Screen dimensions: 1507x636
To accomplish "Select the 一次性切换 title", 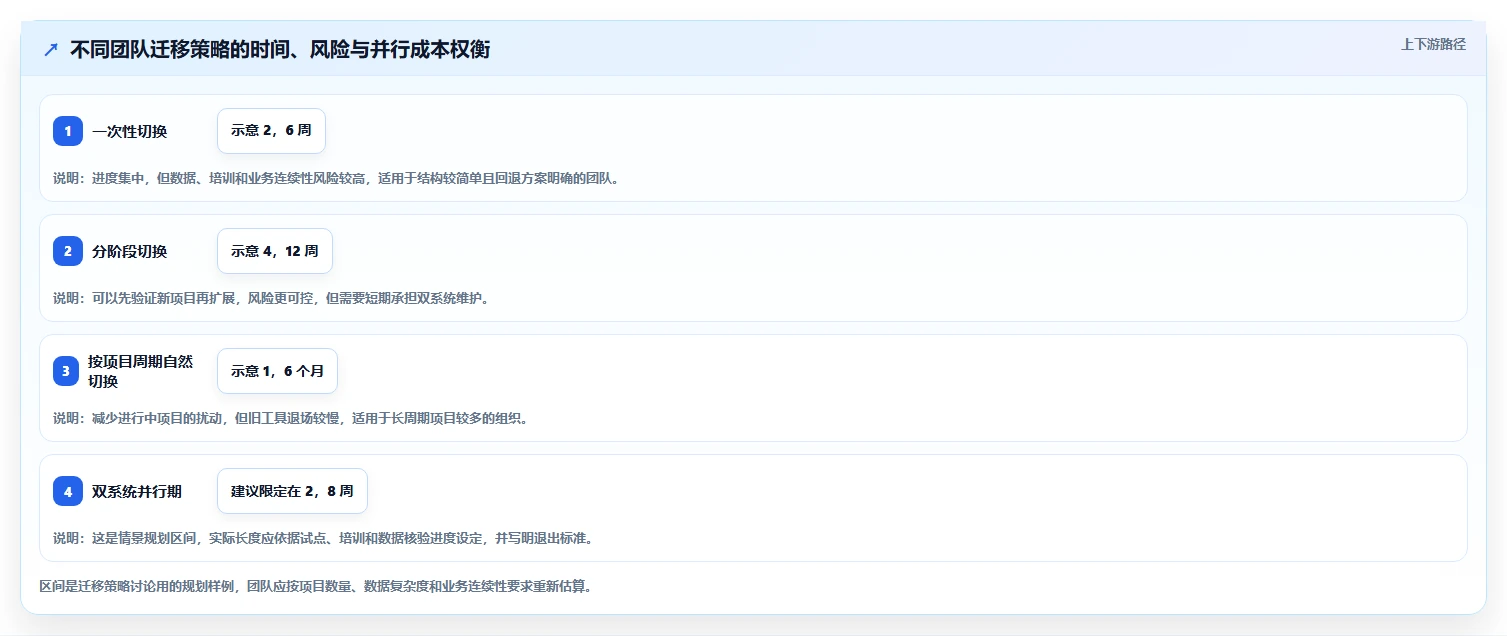I will click(130, 131).
